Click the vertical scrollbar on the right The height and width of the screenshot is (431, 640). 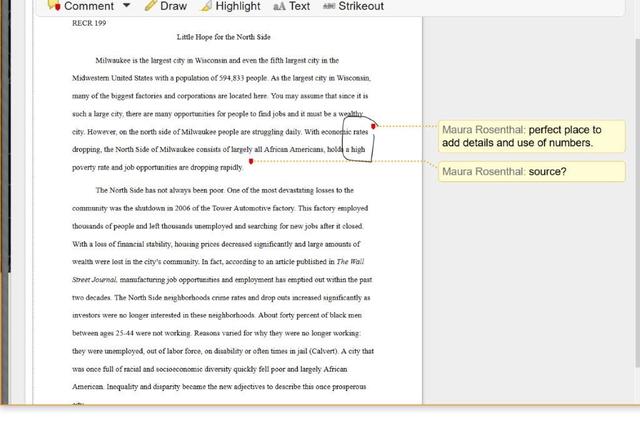pos(638,203)
